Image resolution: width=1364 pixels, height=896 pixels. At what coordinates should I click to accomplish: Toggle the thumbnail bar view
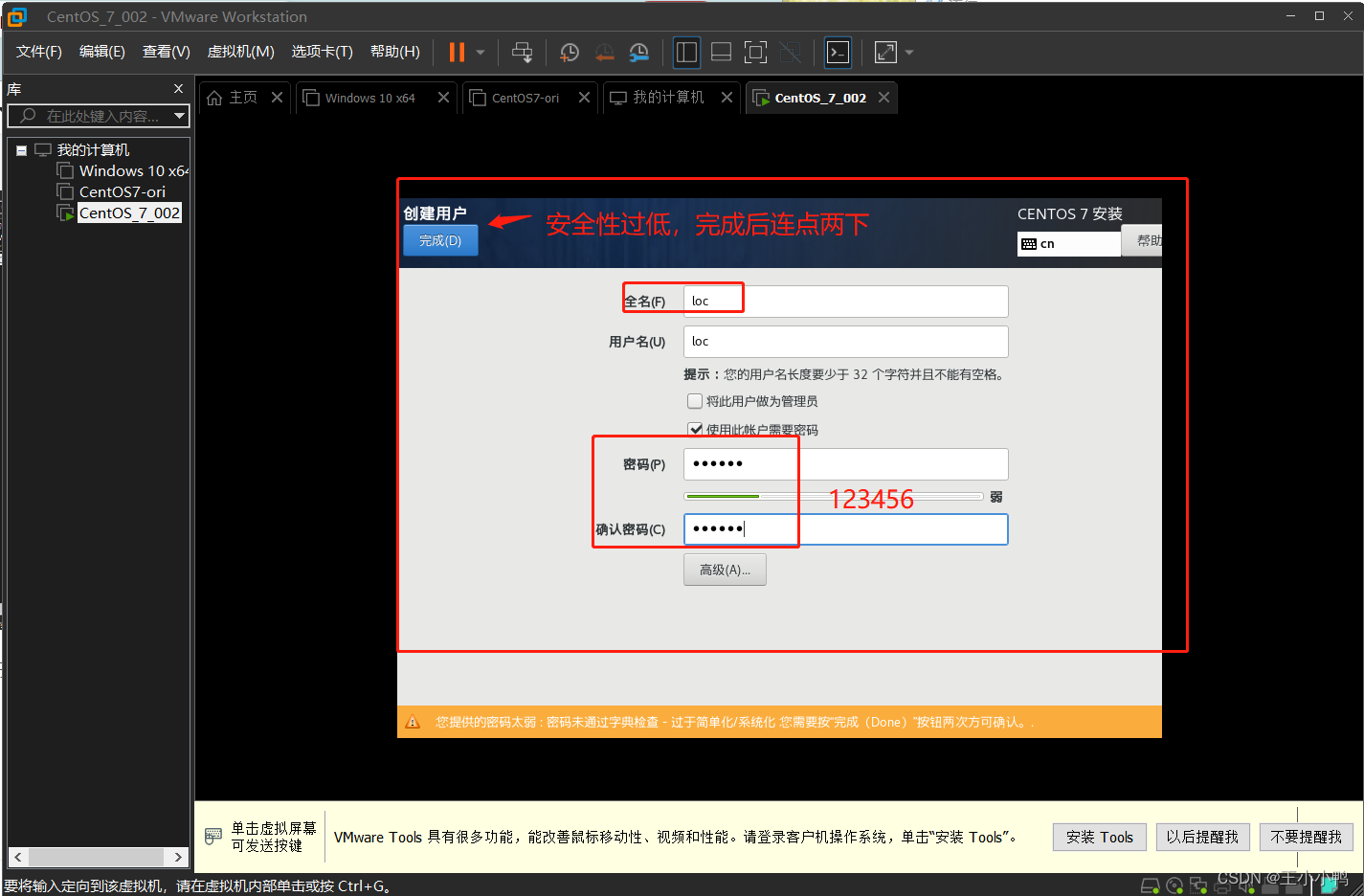pos(721,53)
